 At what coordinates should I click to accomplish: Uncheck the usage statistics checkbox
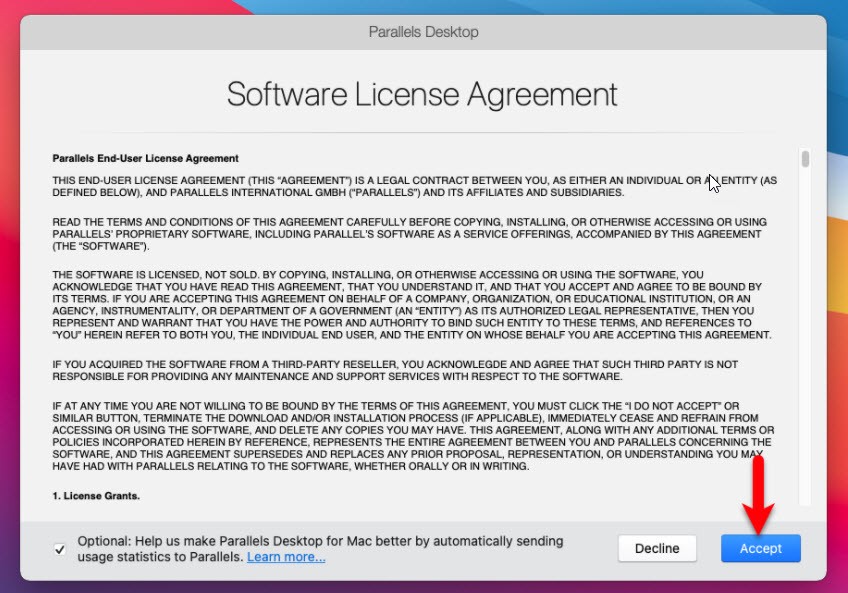60,550
